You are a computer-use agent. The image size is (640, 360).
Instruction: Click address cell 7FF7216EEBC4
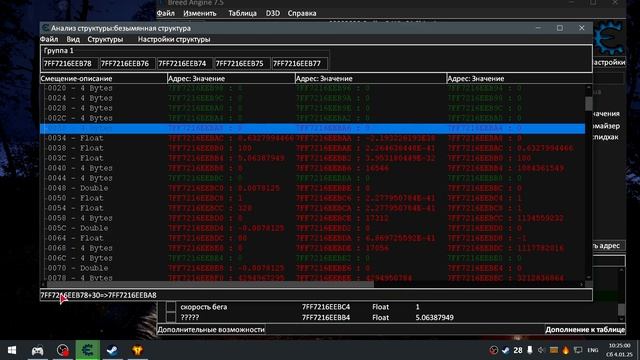tap(326, 307)
